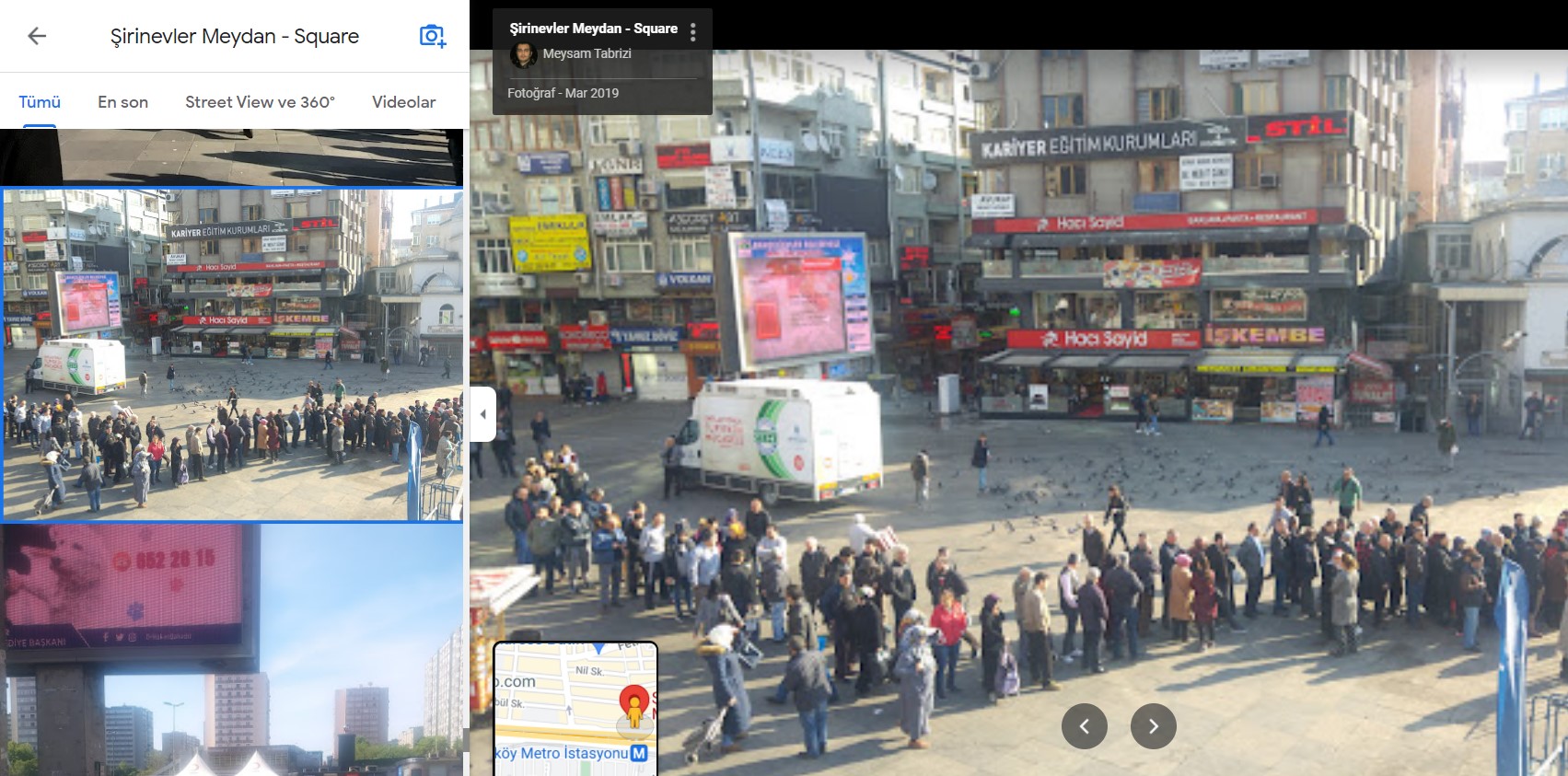Switch to the Tümü tab

40,102
